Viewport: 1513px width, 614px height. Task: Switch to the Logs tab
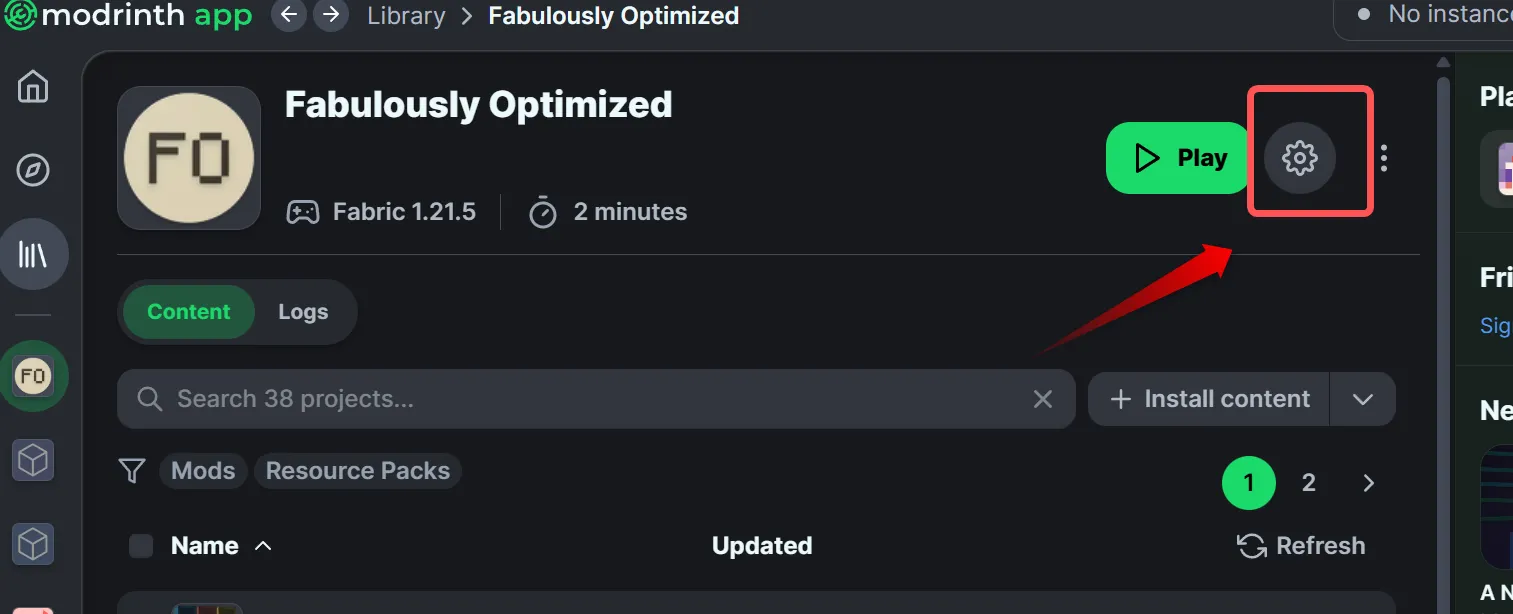303,312
